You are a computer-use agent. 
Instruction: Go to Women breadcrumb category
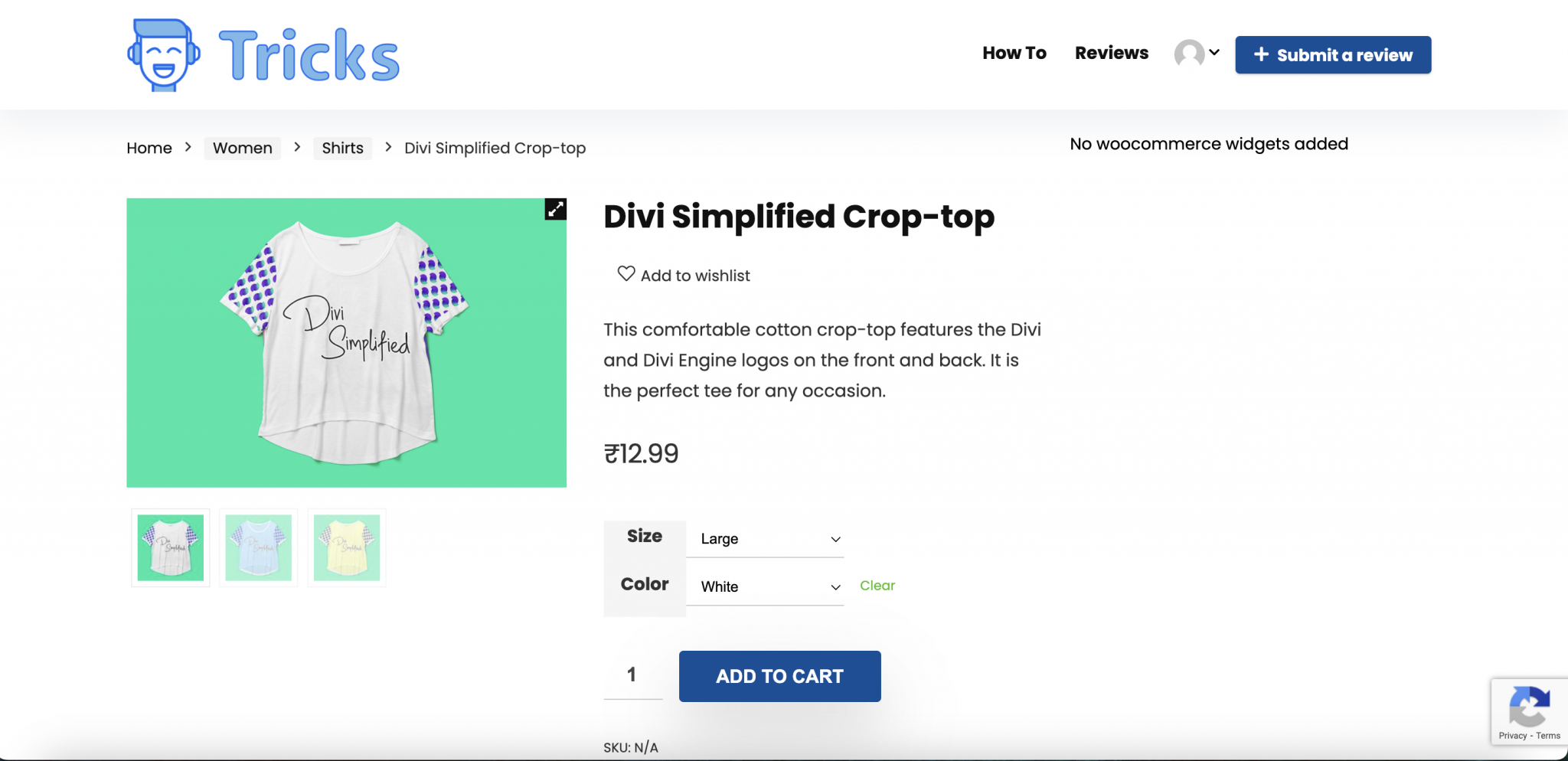[x=243, y=148]
